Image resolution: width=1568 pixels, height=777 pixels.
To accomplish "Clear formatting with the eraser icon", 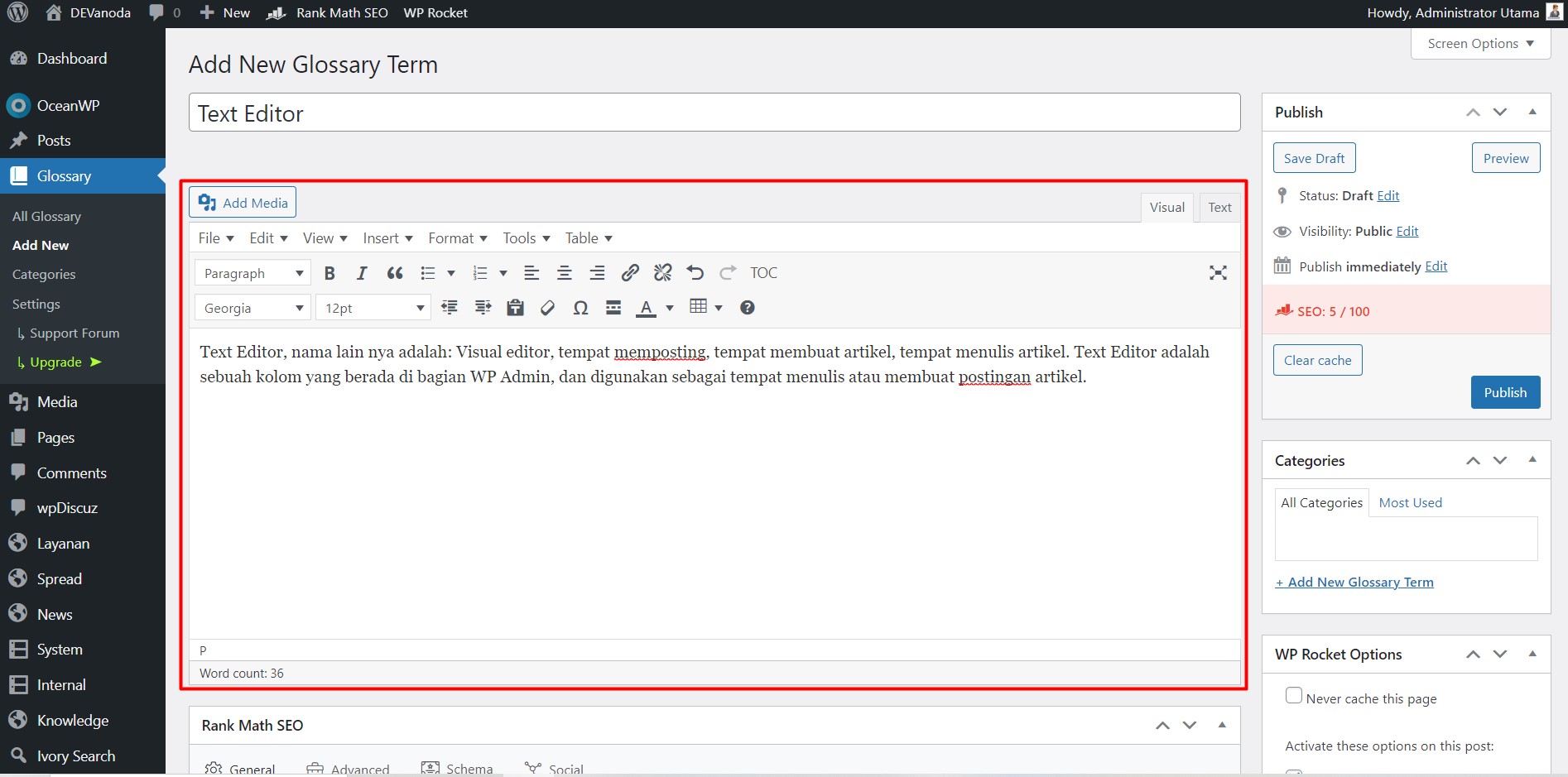I will click(x=547, y=308).
